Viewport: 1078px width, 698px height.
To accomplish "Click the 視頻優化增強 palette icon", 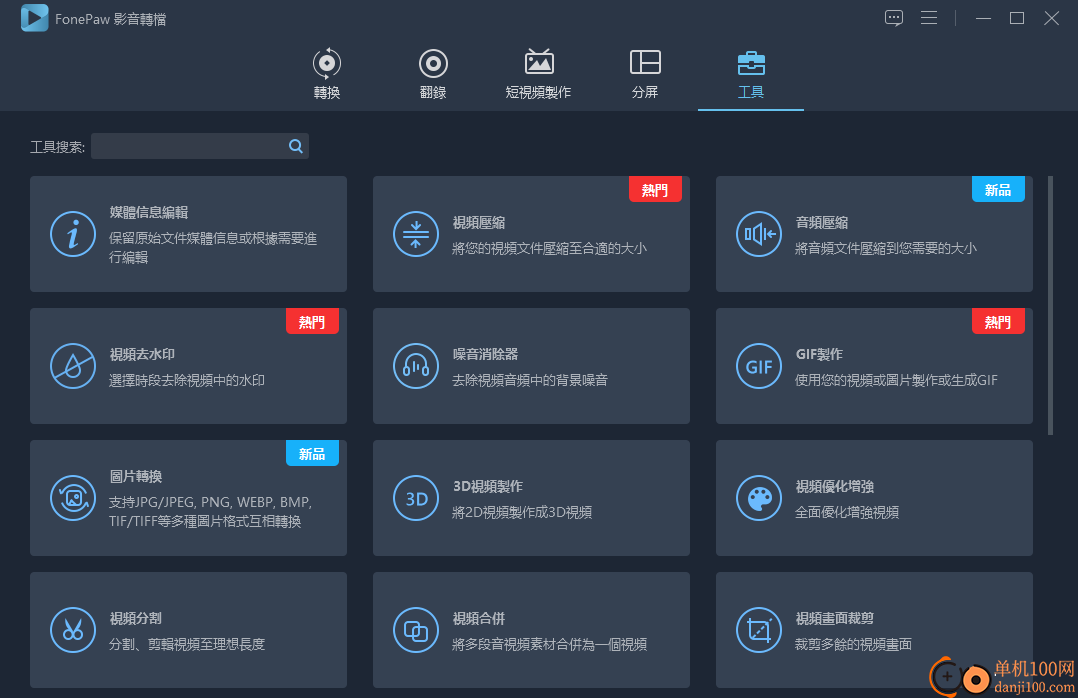I will pyautogui.click(x=759, y=498).
